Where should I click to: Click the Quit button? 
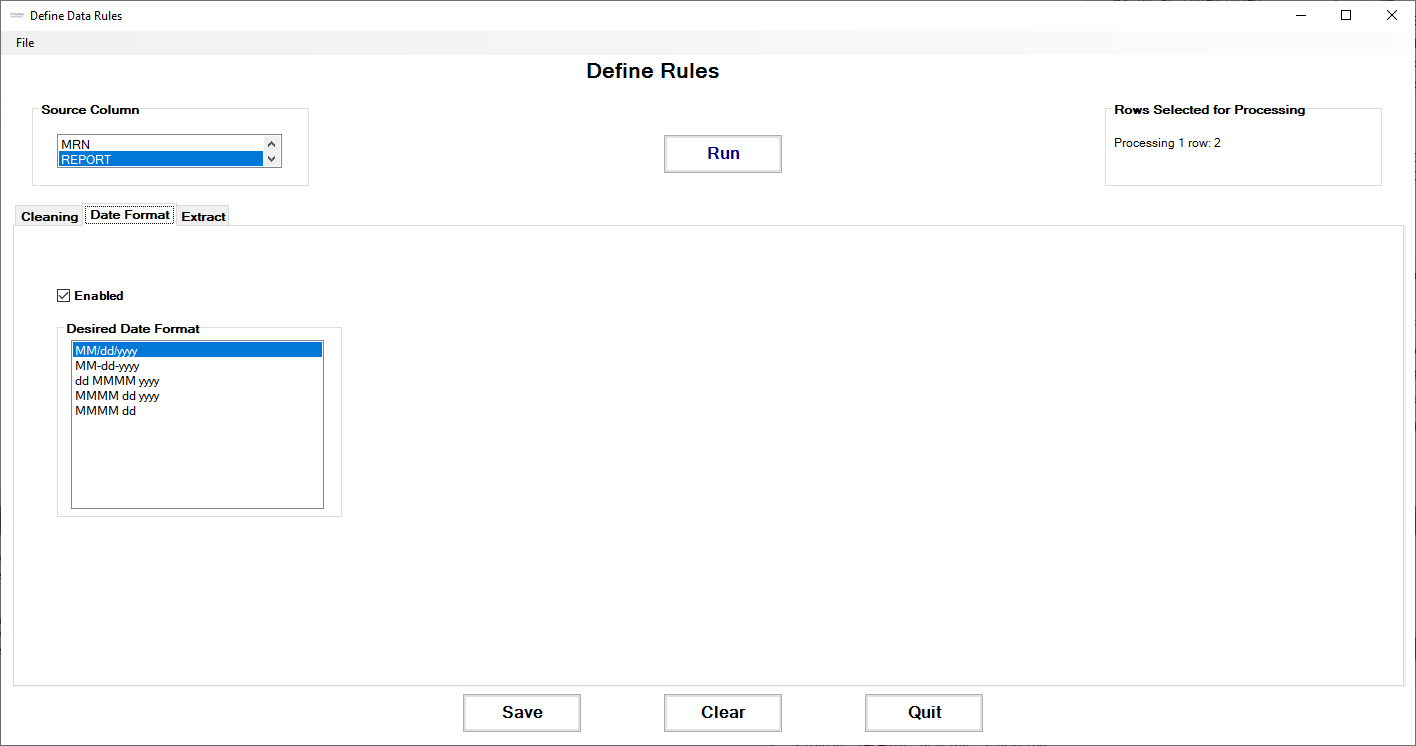pyautogui.click(x=924, y=713)
